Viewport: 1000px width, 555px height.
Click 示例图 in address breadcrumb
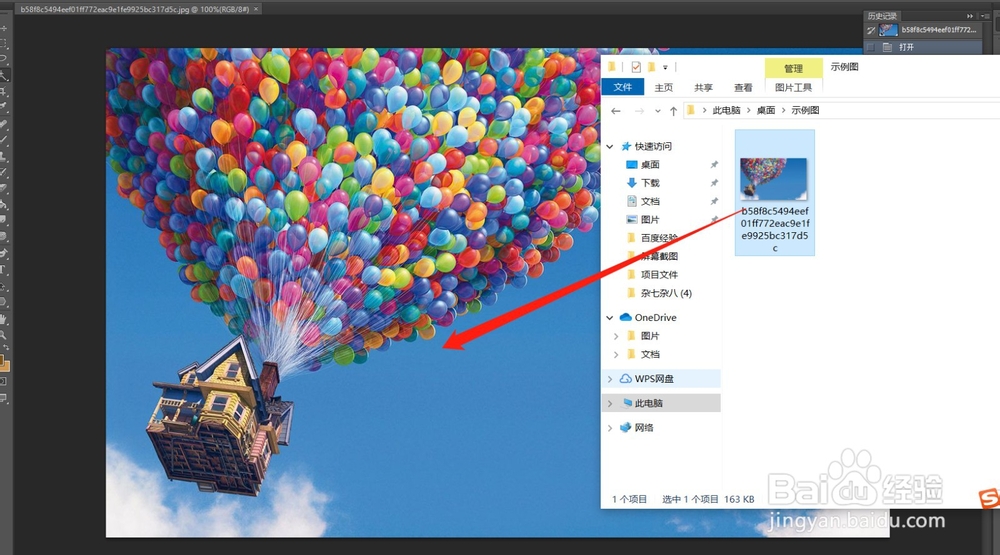[805, 110]
